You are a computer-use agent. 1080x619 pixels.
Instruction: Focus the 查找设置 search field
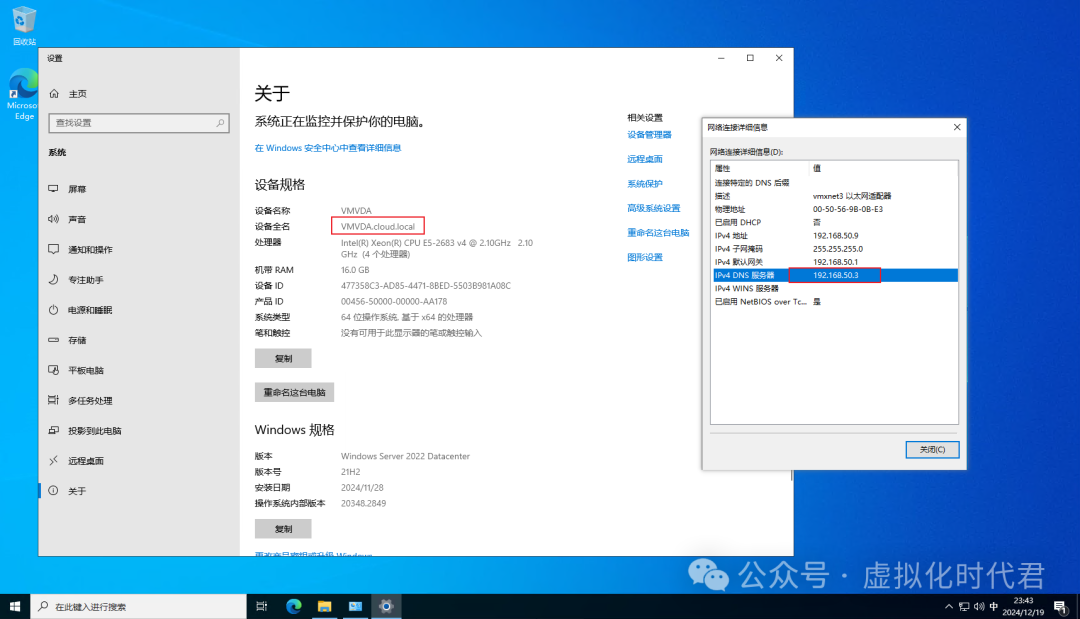[139, 123]
